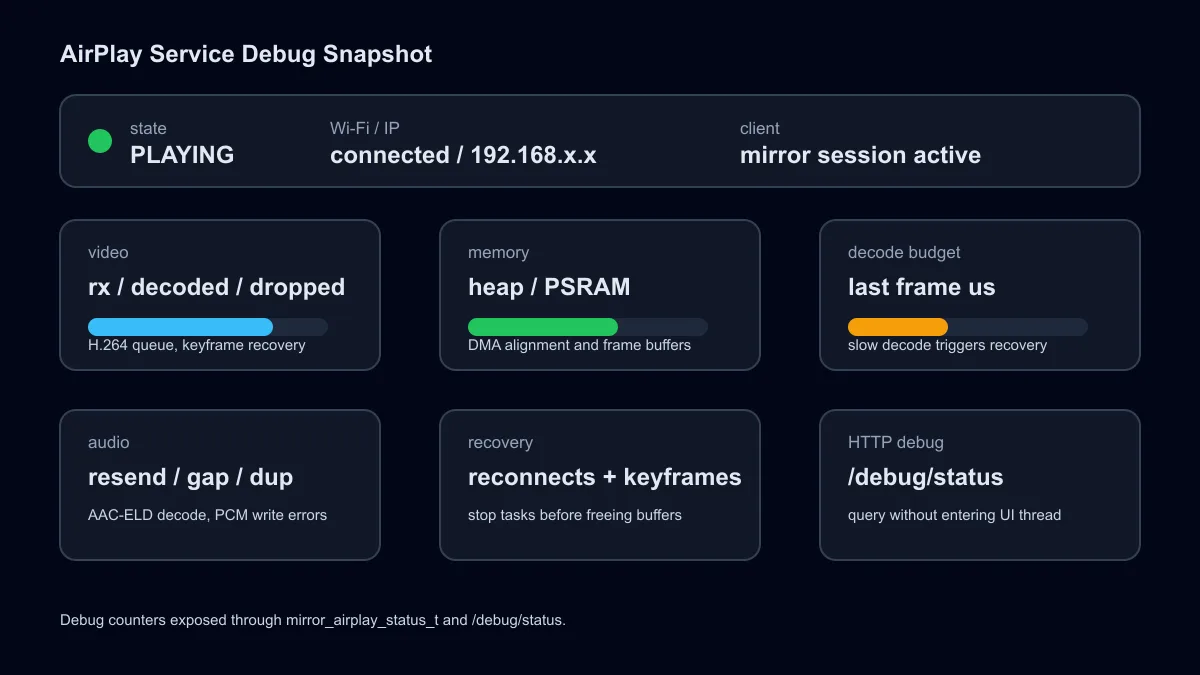Click the green heap / PSRAM bar
The width and height of the screenshot is (1200, 675).
543,327
